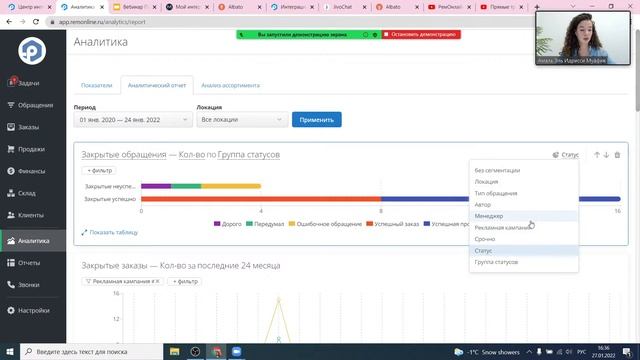Navigate to Склад in sidebar
The image size is (640, 360).
tap(21, 193)
